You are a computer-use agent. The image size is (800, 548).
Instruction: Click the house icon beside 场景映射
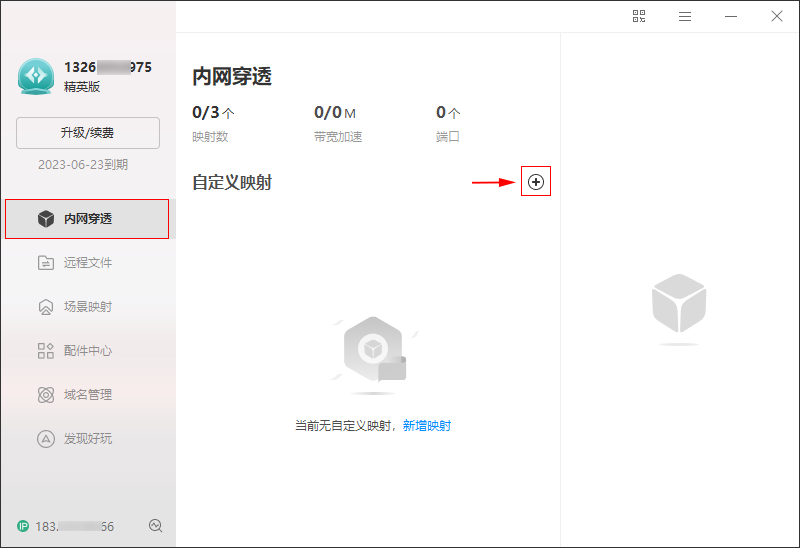coord(46,307)
